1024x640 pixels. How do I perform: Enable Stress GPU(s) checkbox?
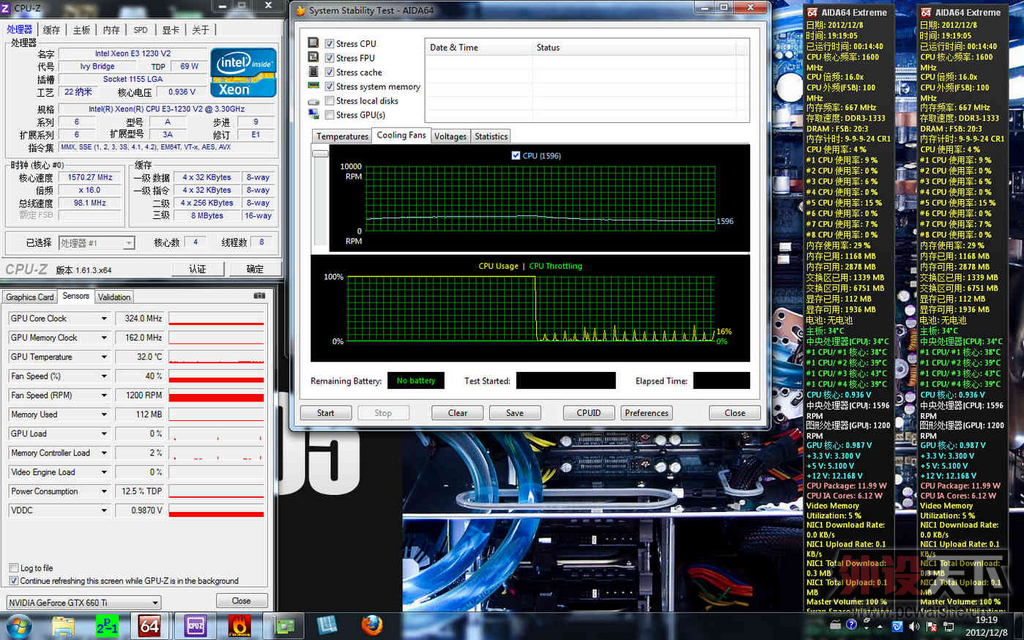[329, 115]
